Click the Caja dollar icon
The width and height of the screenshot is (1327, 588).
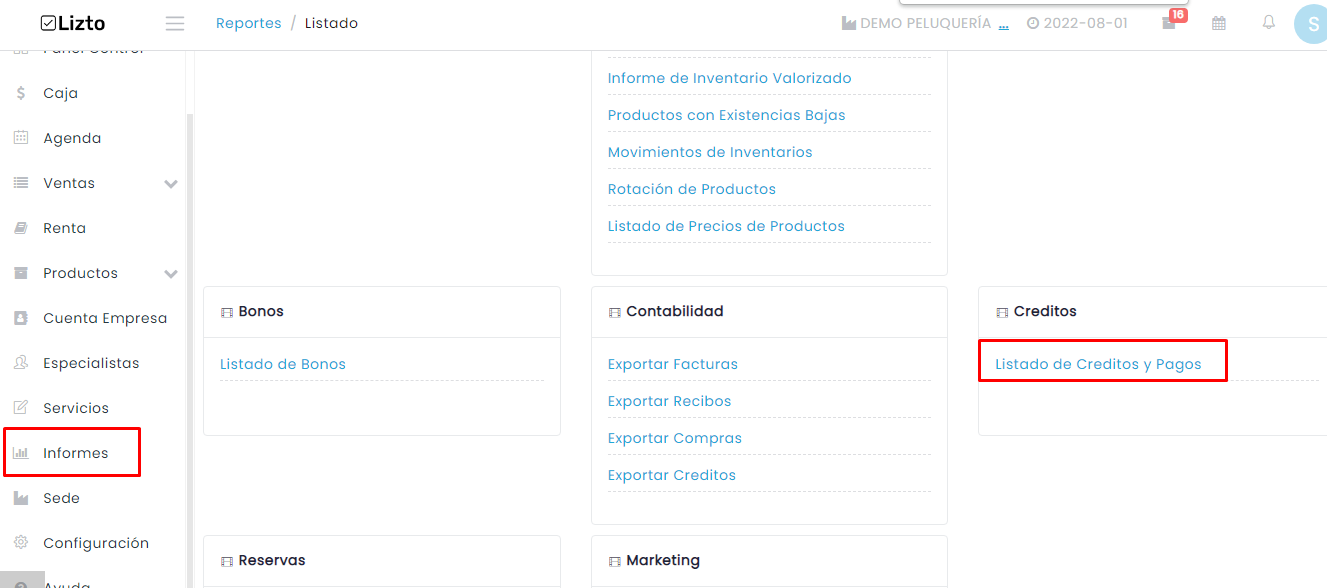coord(21,93)
